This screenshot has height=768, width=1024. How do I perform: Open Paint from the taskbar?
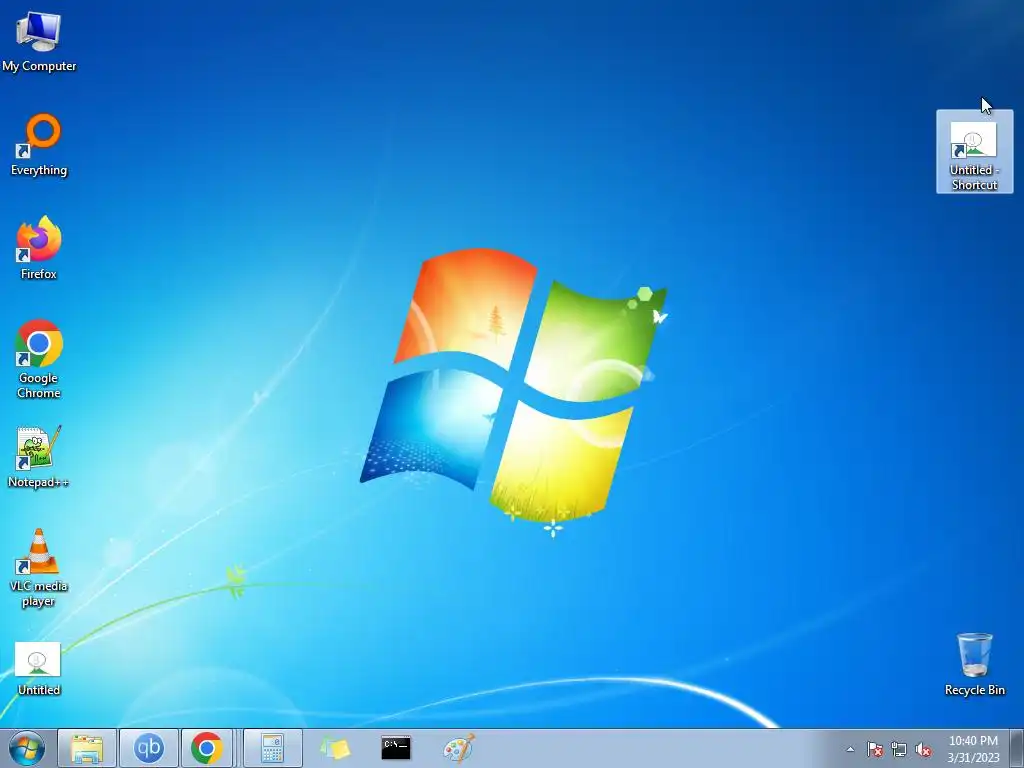[458, 748]
